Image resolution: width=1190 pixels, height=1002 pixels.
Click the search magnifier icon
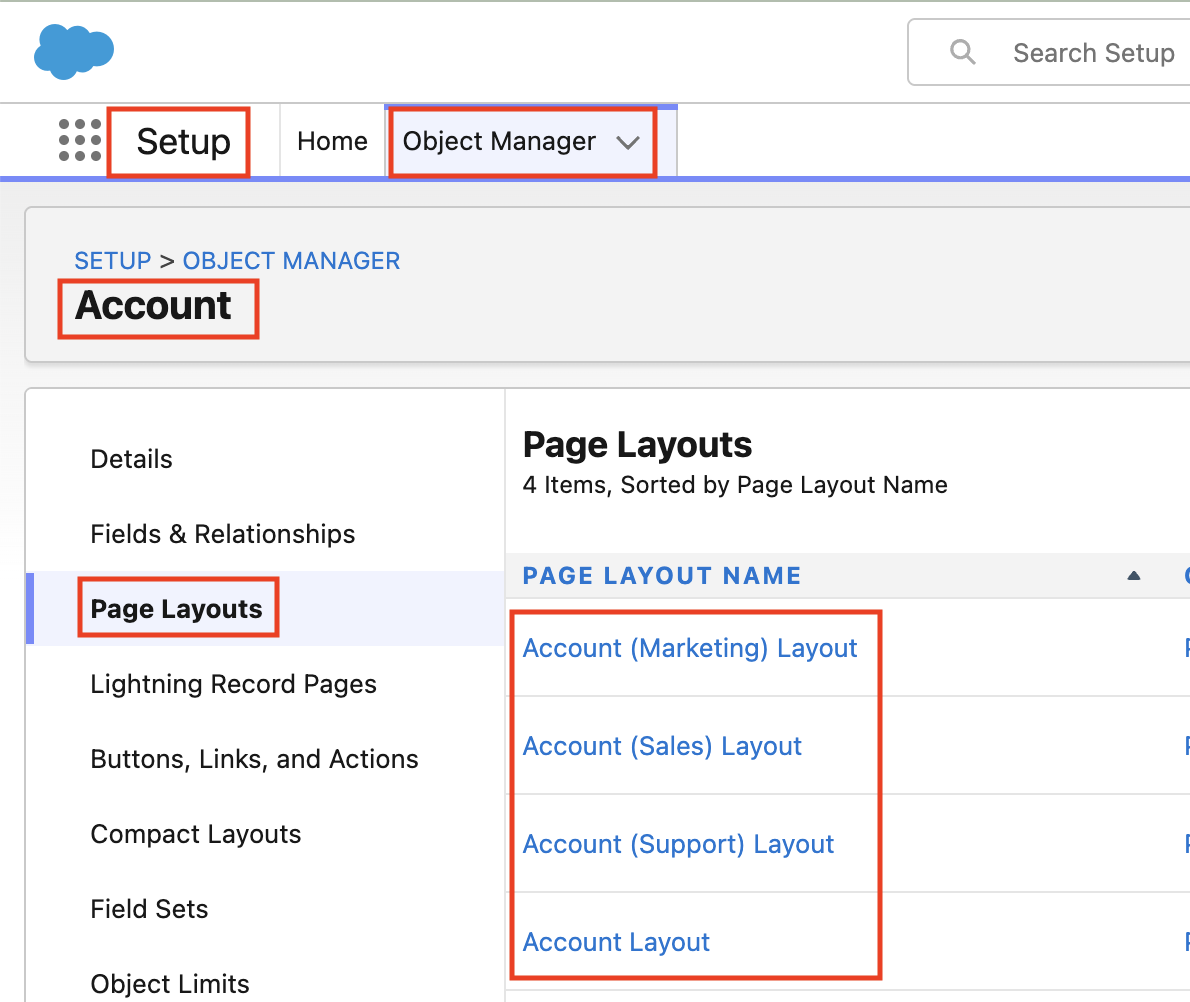point(962,52)
